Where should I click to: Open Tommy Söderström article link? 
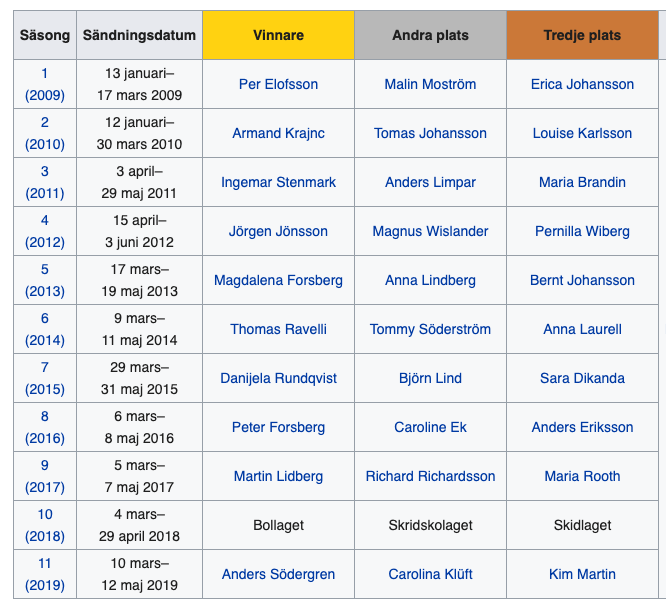430,329
